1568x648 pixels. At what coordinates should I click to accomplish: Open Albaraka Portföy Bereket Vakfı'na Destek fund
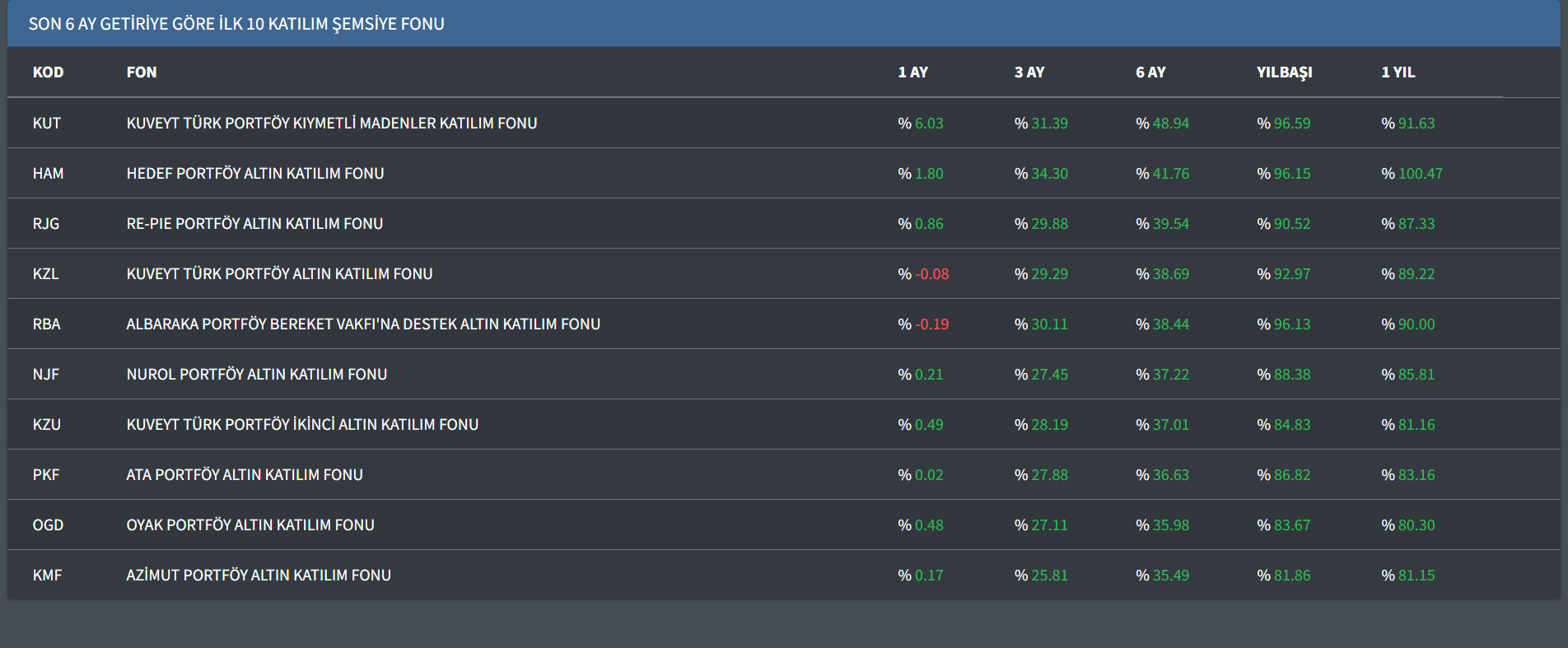(x=363, y=324)
